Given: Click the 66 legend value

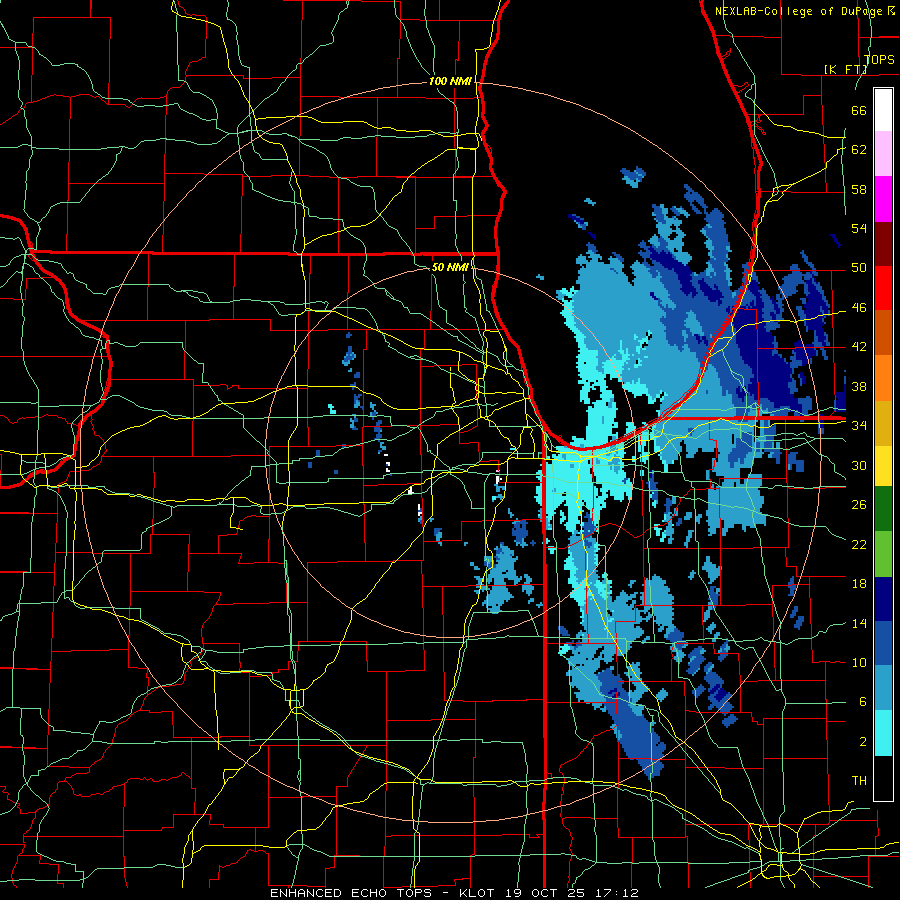Looking at the screenshot, I should pos(859,110).
